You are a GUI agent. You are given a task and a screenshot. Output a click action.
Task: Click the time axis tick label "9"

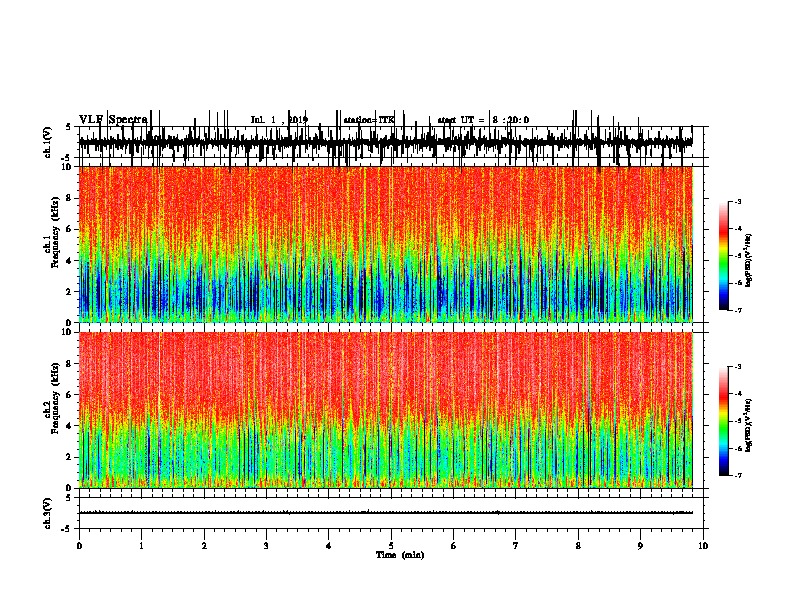coord(640,546)
